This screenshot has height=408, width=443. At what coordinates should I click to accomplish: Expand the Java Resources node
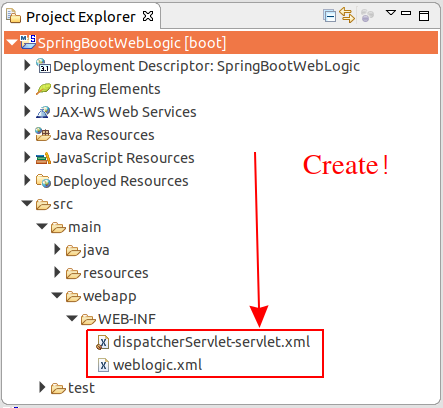point(27,134)
